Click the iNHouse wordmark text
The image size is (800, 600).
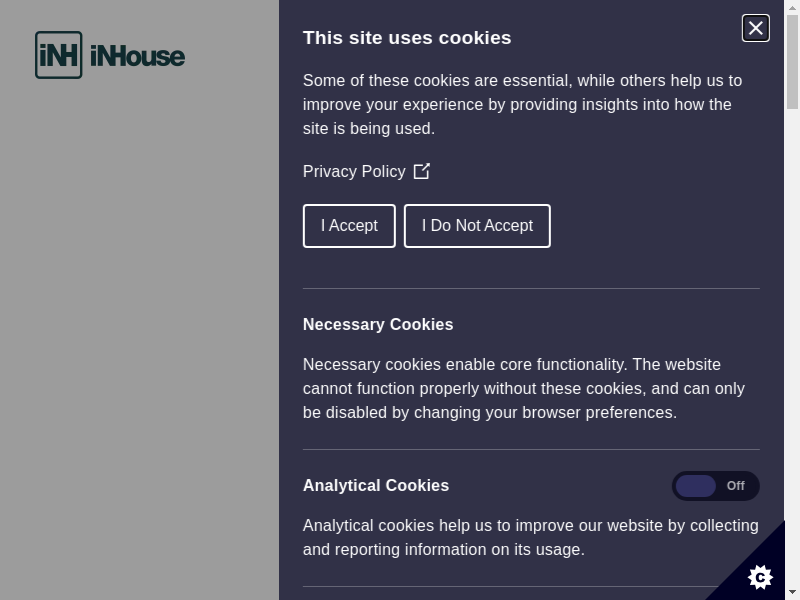coord(137,56)
